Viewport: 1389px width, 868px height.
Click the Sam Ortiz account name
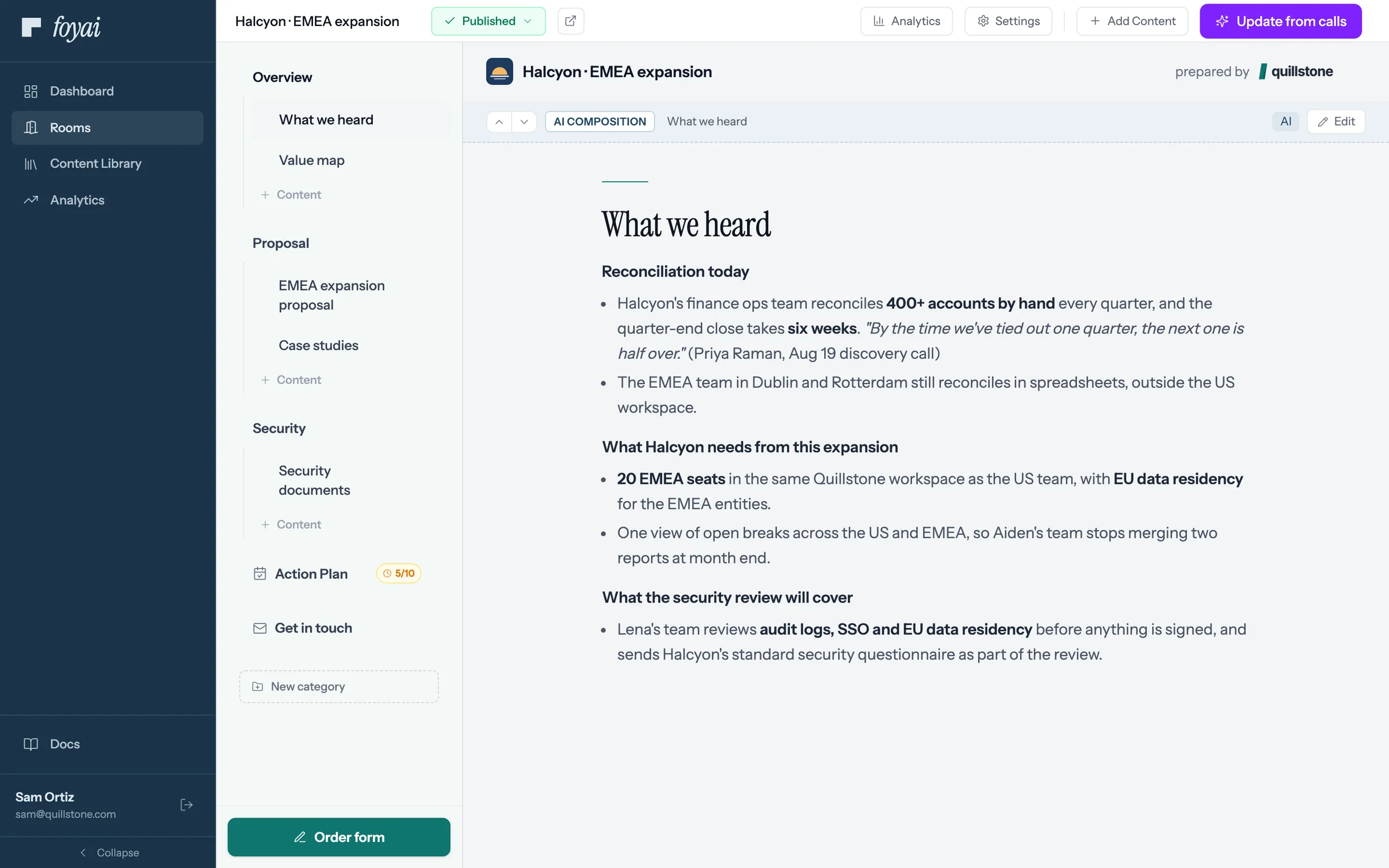coord(45,797)
